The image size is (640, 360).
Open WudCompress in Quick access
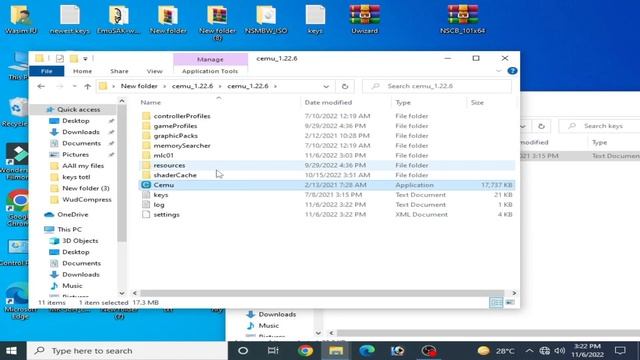point(87,200)
